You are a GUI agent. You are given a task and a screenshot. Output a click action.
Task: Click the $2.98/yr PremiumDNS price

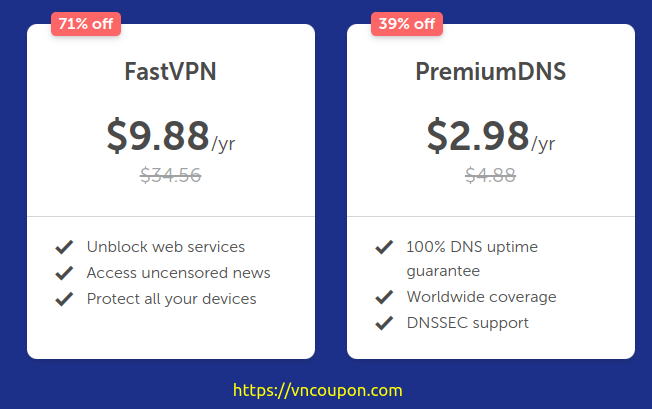click(491, 136)
